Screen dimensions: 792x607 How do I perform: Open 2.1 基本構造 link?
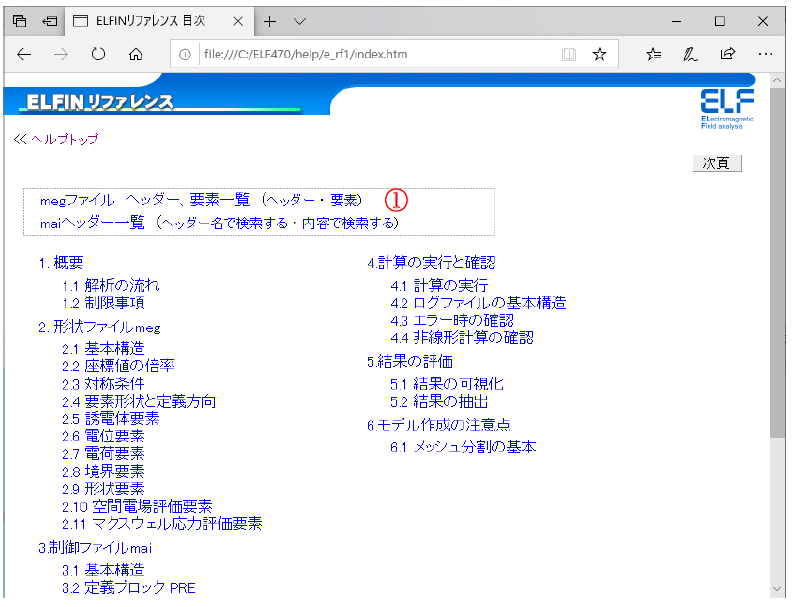(104, 349)
